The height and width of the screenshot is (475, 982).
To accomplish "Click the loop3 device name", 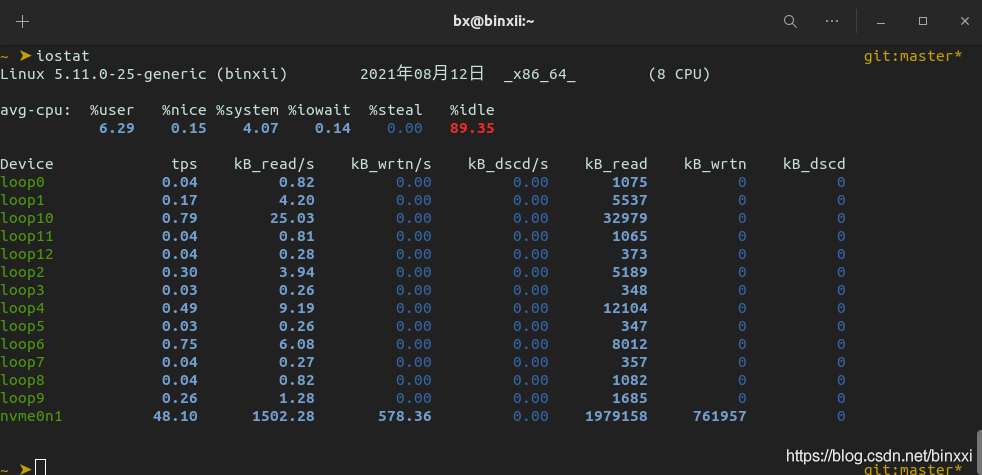I will tap(23, 290).
